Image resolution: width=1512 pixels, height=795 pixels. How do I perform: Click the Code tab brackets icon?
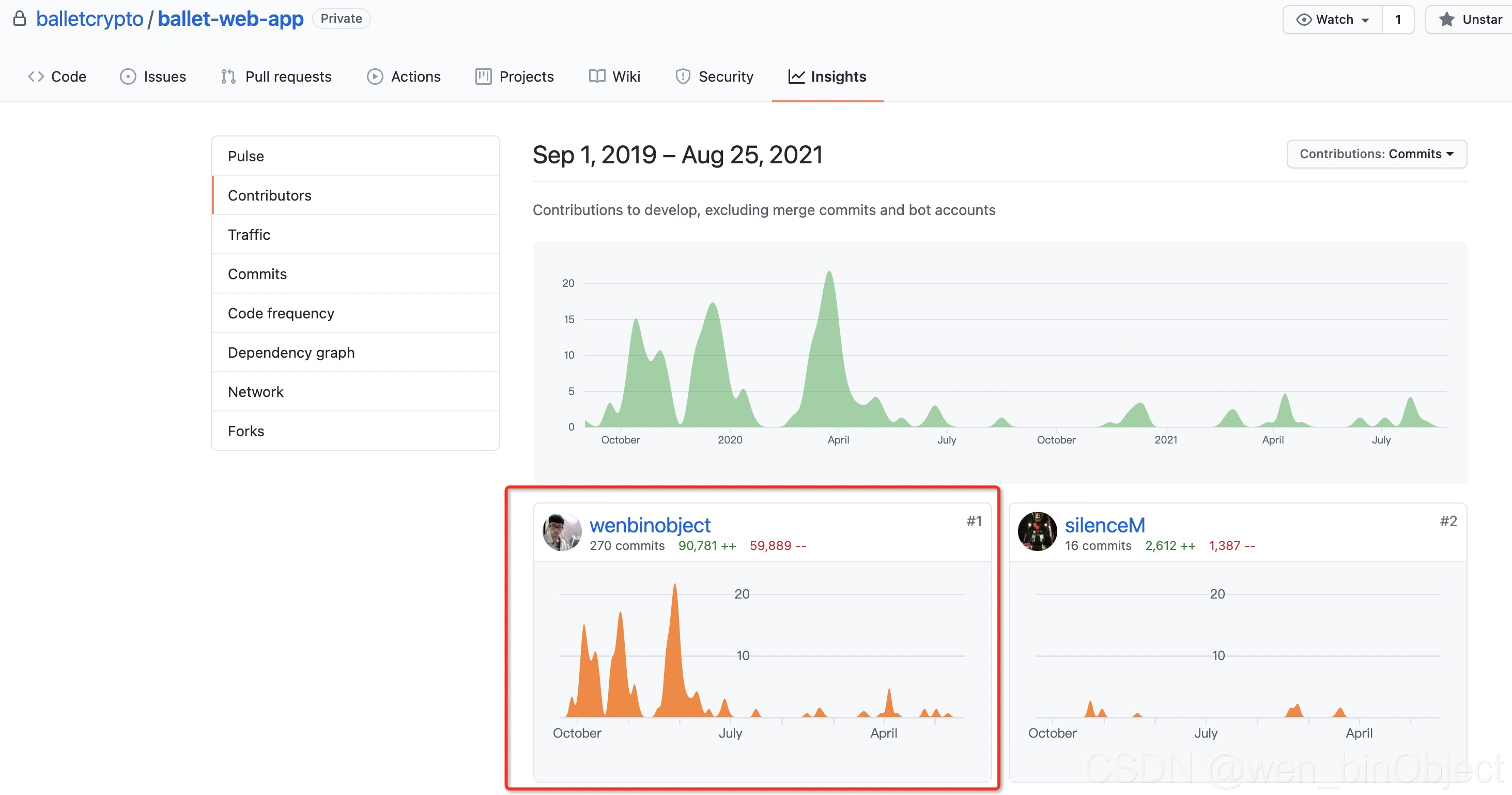pos(36,77)
